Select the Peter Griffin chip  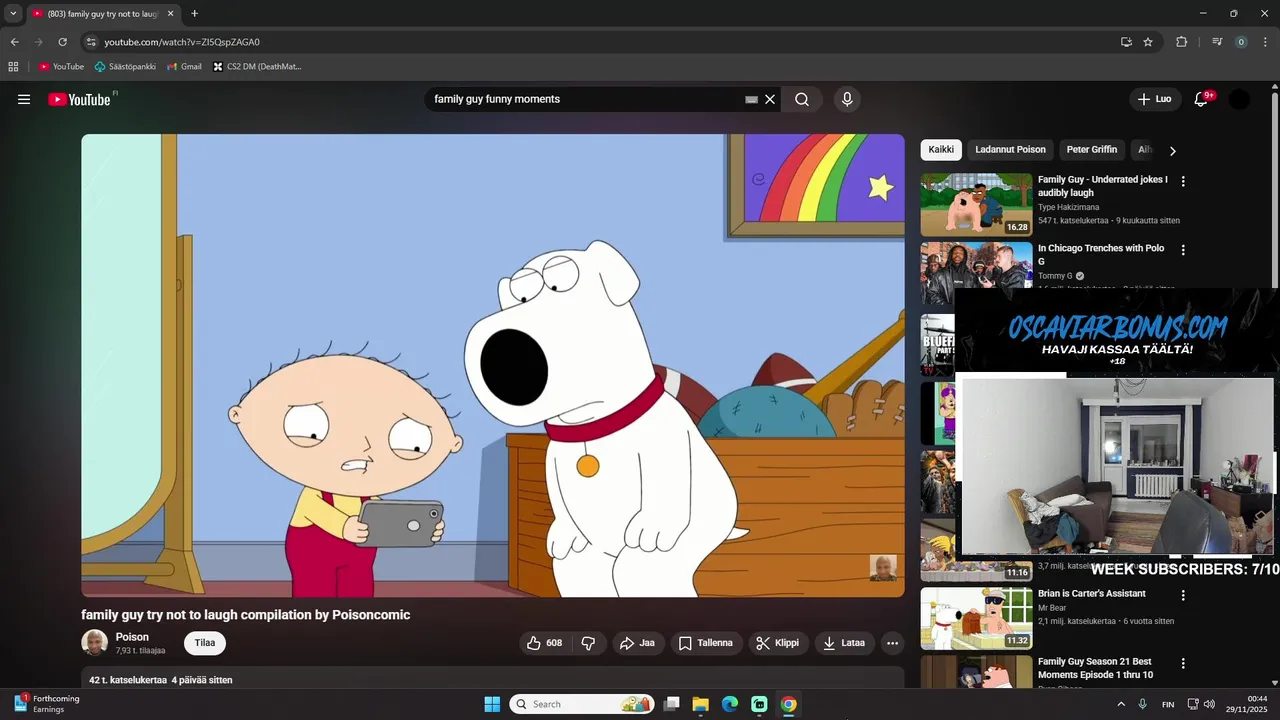pos(1092,150)
